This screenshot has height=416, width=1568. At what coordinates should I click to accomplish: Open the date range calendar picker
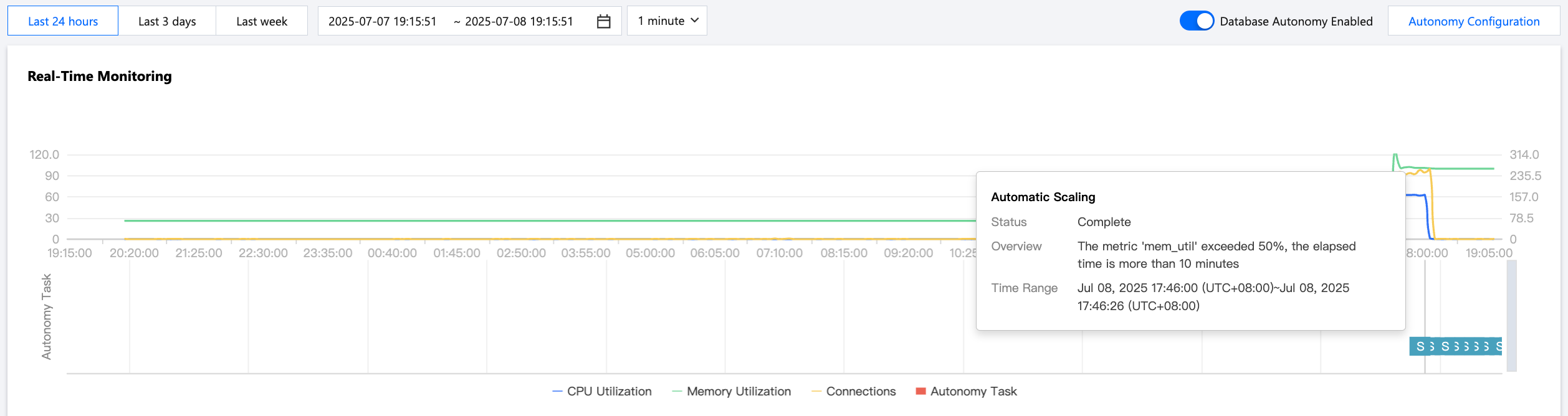pyautogui.click(x=603, y=21)
